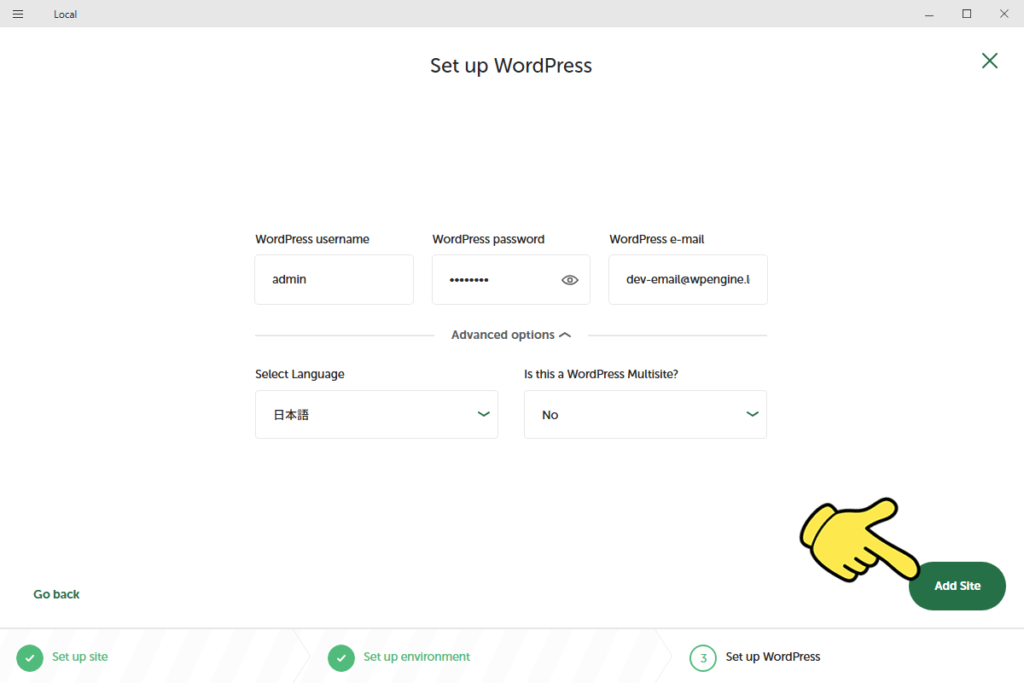Jump to the Set up site step
The width and height of the screenshot is (1024, 683).
[80, 657]
